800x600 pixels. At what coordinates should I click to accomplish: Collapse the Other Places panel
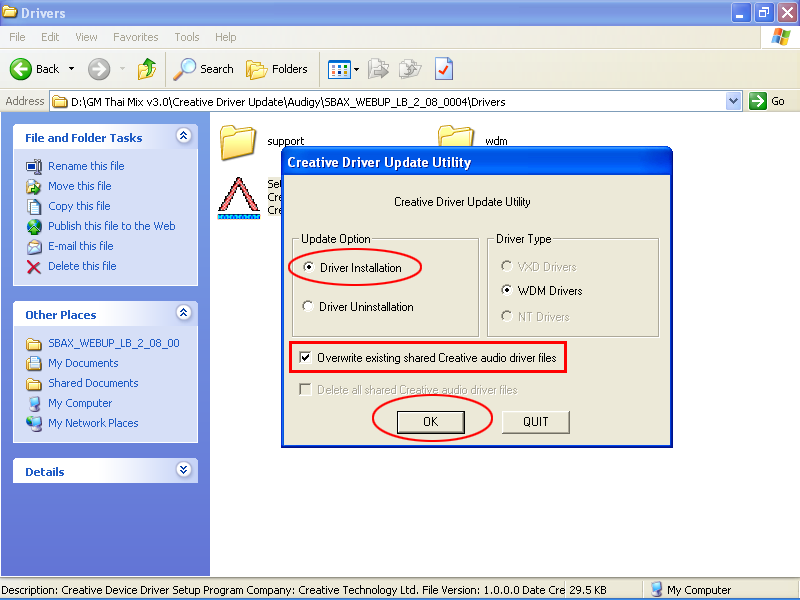[x=184, y=312]
